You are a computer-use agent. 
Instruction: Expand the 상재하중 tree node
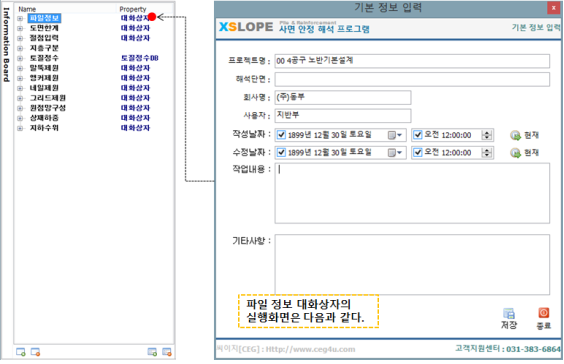tap(20, 118)
